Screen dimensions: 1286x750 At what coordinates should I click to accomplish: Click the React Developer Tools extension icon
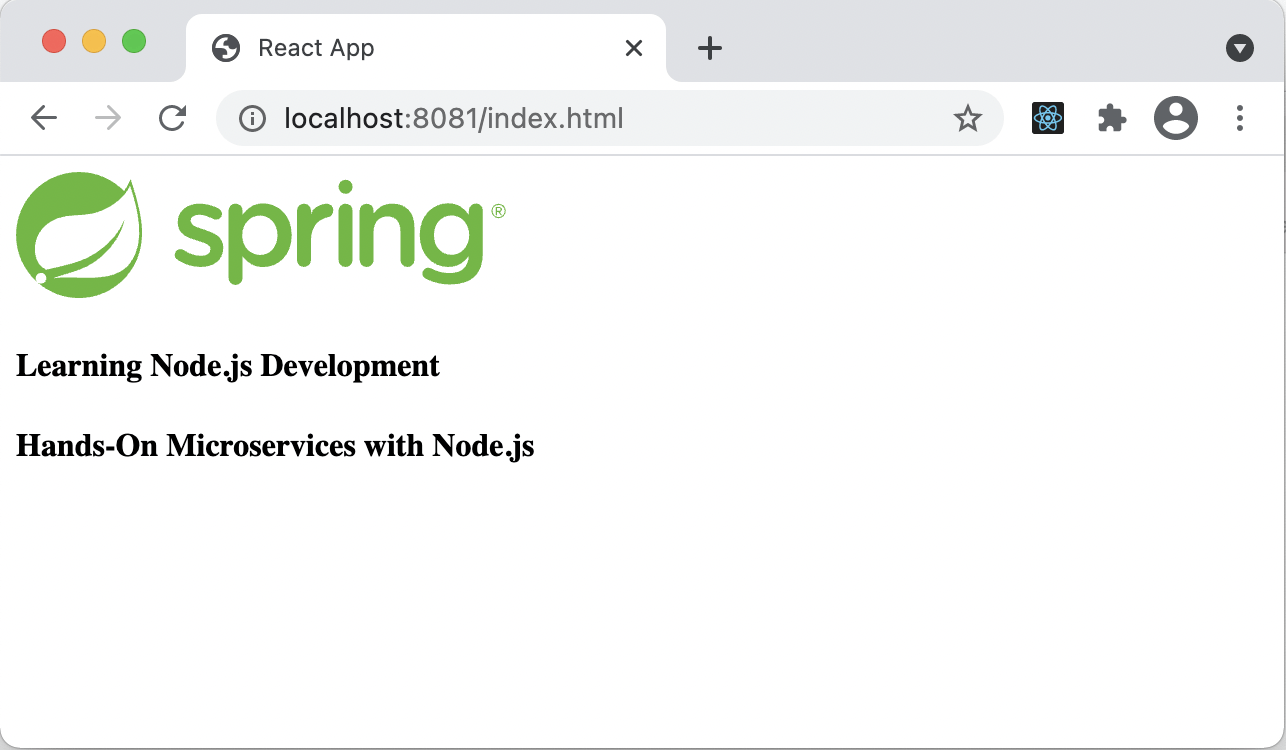(1047, 119)
